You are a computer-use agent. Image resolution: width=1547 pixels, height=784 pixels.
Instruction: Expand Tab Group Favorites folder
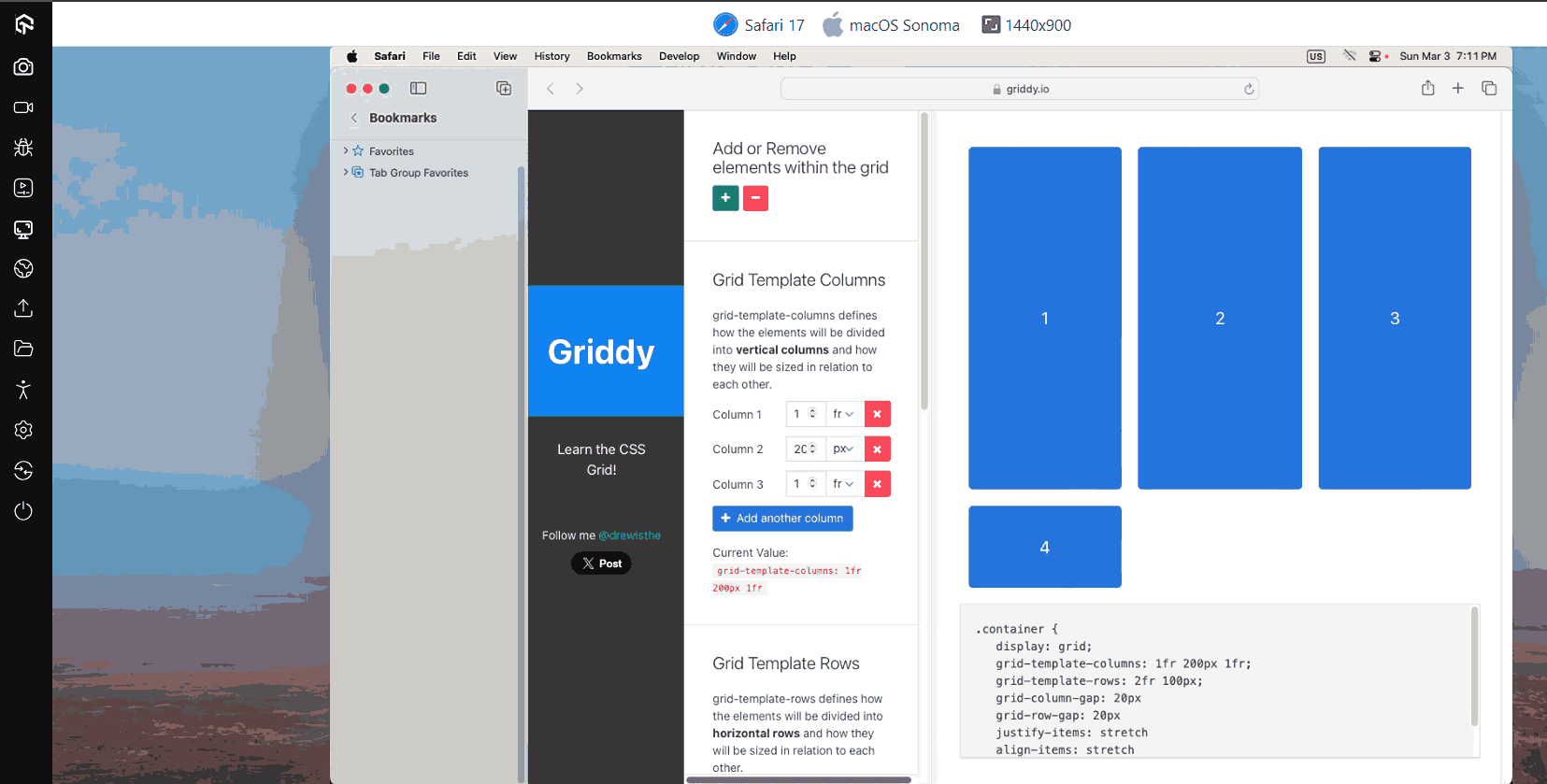point(346,172)
